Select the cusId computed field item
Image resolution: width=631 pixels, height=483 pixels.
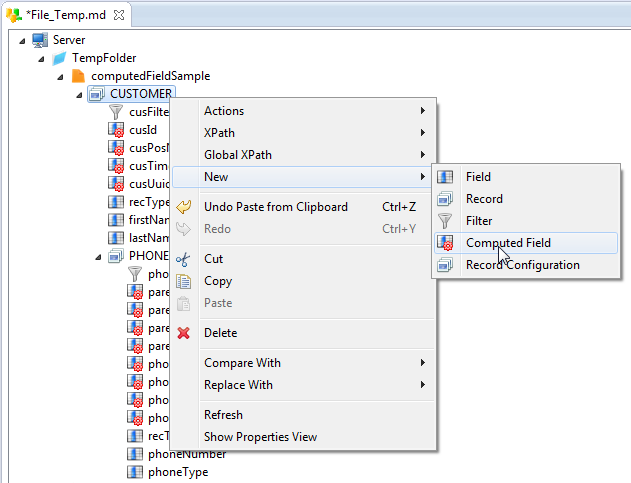(143, 130)
